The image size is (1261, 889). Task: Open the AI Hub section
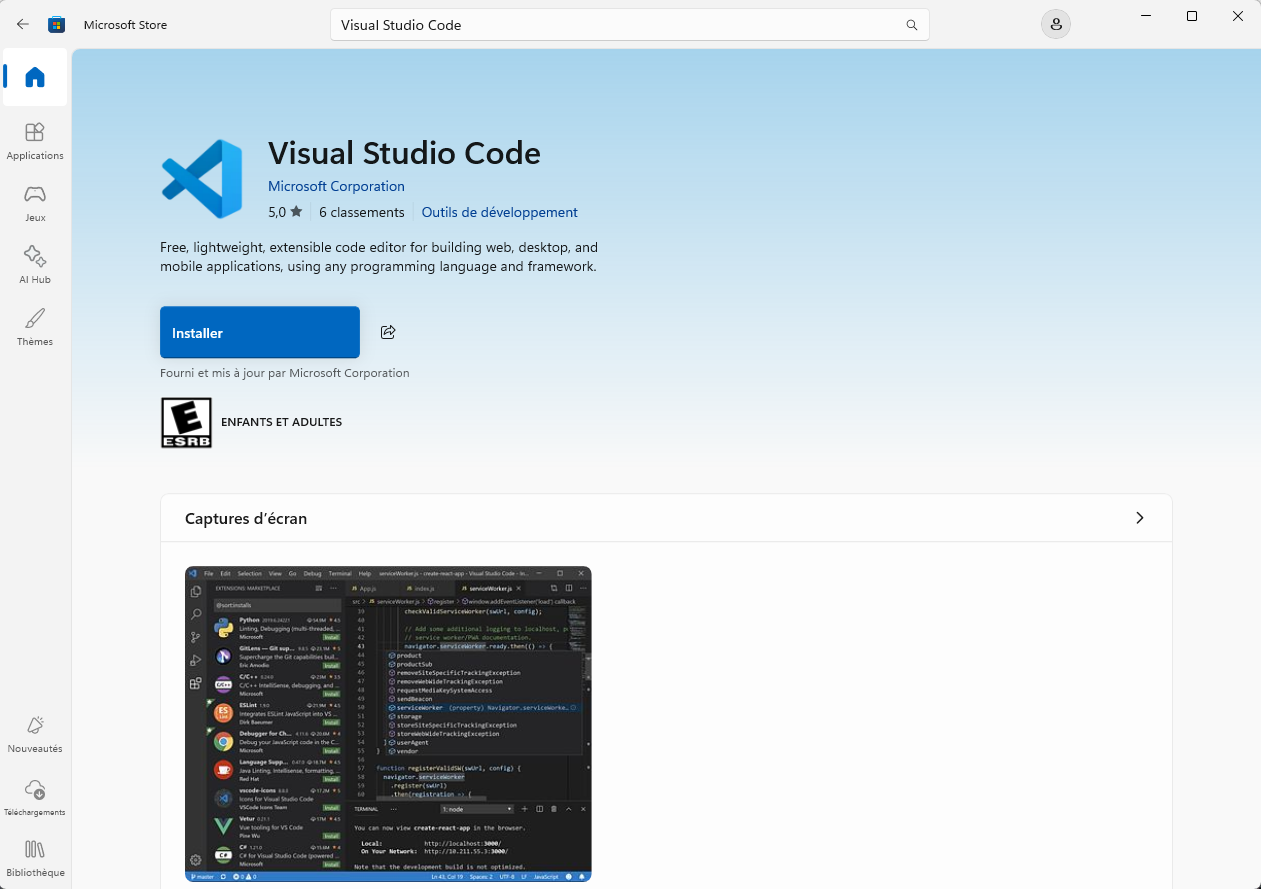[x=35, y=265]
